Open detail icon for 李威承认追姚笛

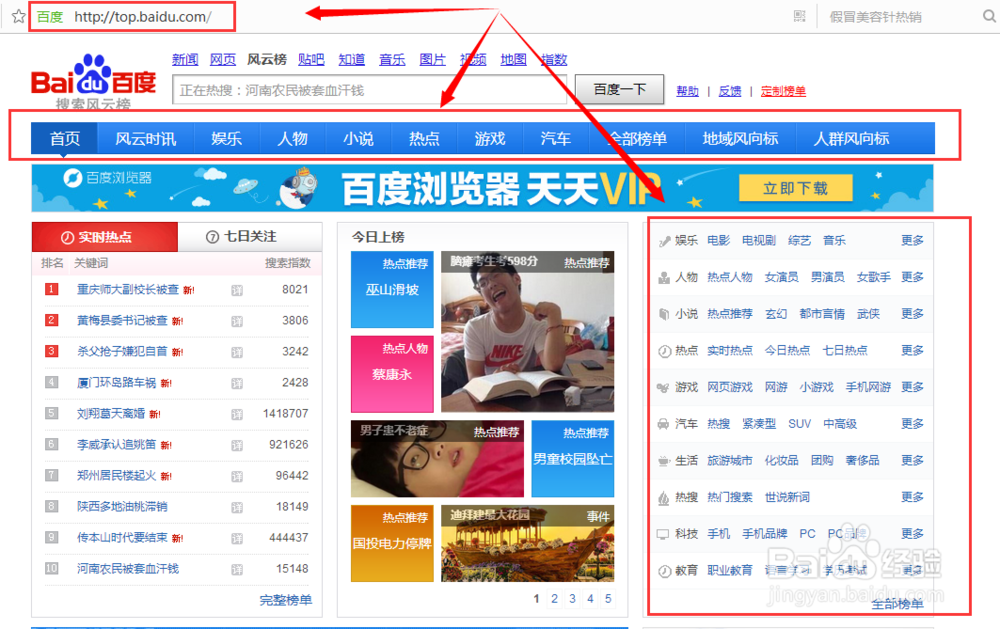tap(237, 445)
